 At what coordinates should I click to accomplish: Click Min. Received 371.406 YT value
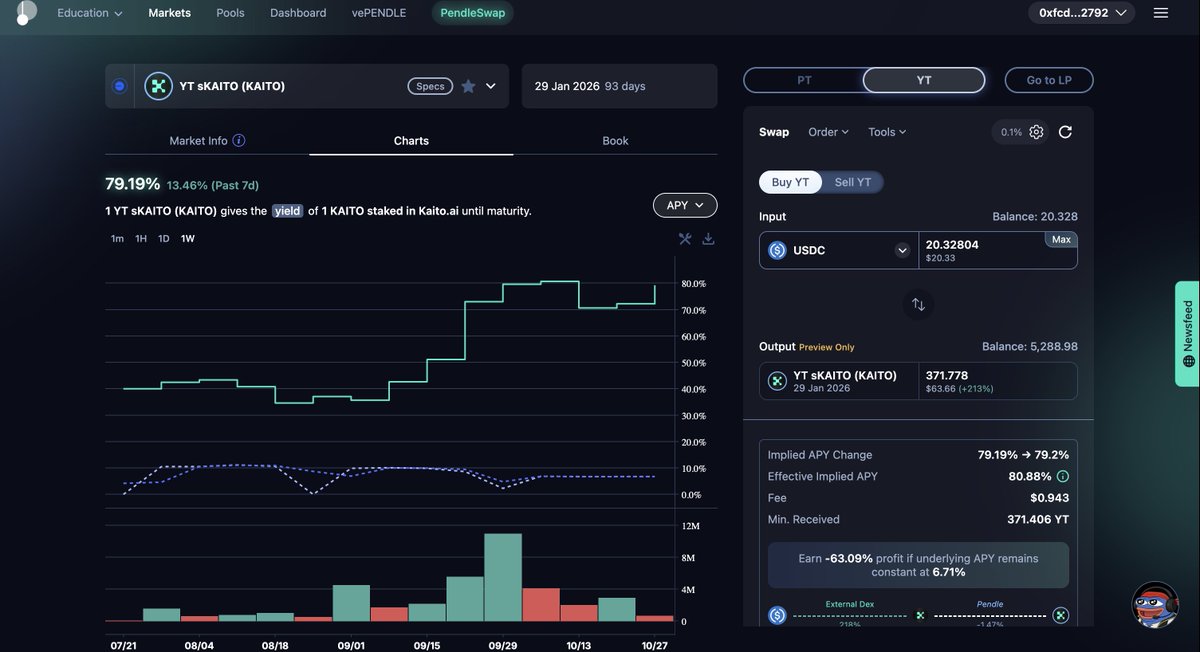(1038, 520)
